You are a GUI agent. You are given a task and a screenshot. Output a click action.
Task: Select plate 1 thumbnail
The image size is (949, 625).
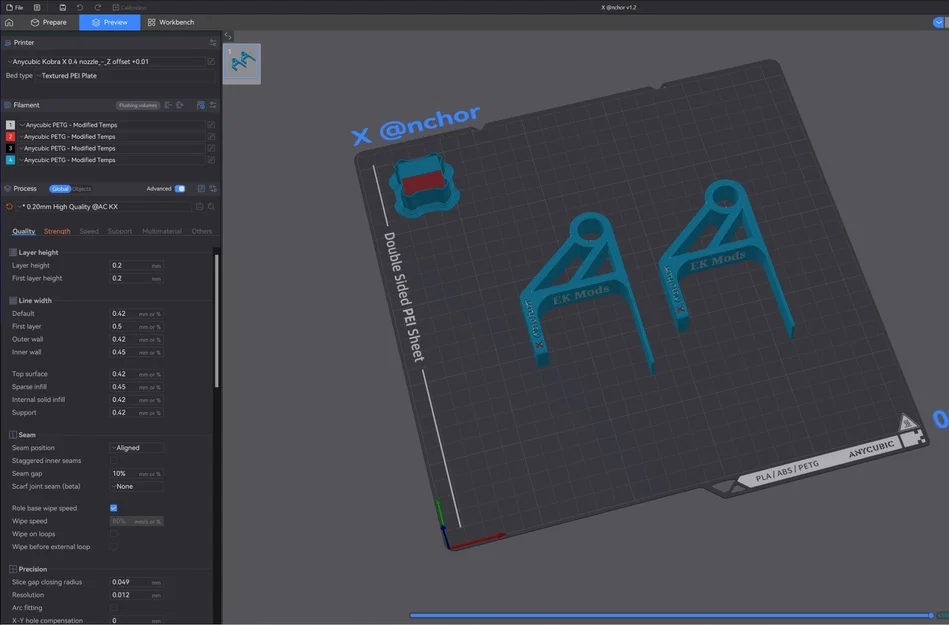(x=242, y=64)
